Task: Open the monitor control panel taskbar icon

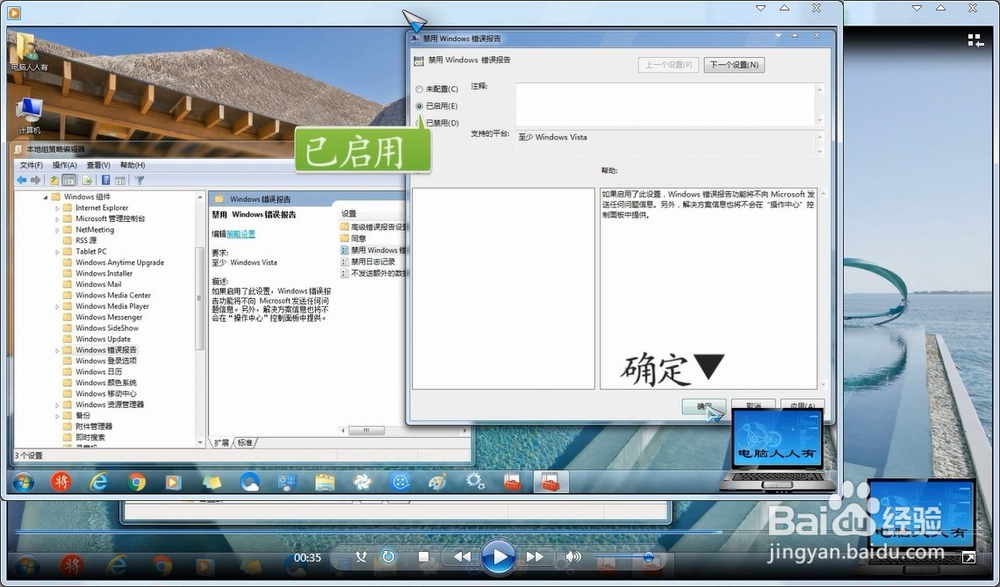Action: coord(287,482)
